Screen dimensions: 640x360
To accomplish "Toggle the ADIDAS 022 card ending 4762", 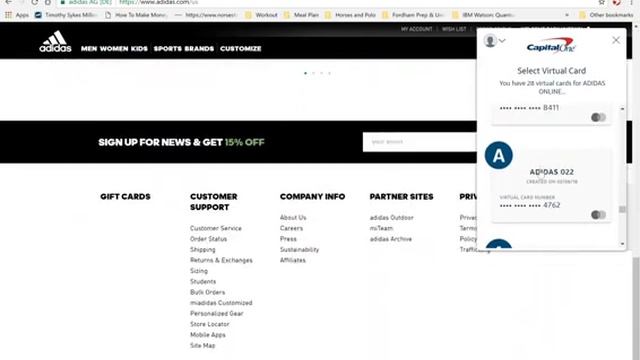I will pyautogui.click(x=598, y=215).
